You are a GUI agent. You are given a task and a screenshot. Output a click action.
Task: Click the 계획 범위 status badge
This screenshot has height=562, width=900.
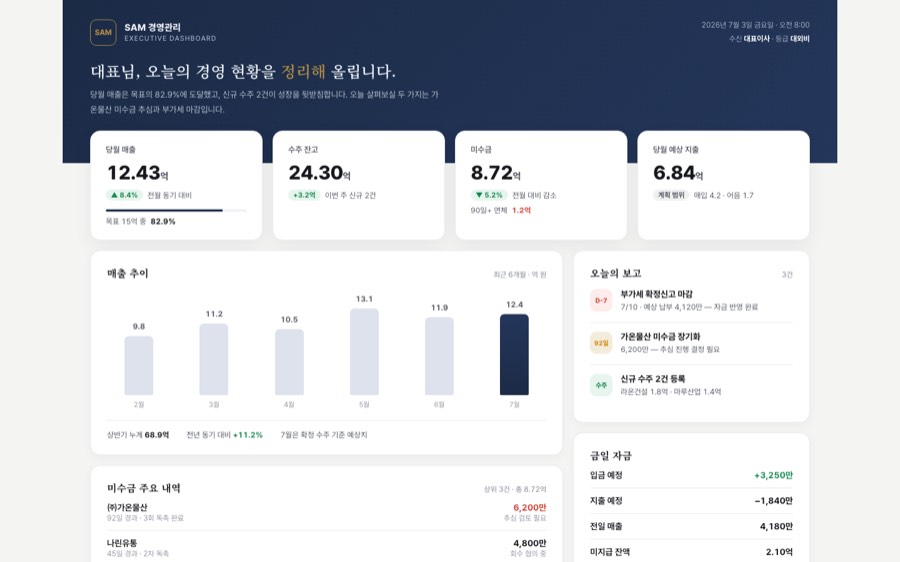[x=671, y=195]
